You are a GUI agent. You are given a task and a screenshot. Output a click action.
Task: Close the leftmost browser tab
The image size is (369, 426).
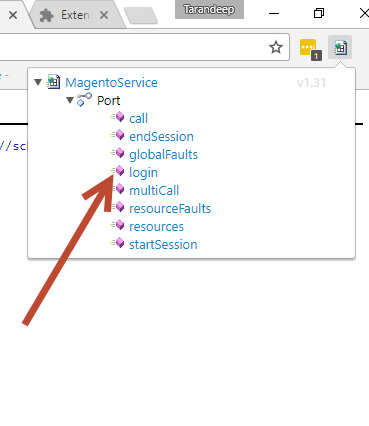pyautogui.click(x=13, y=15)
